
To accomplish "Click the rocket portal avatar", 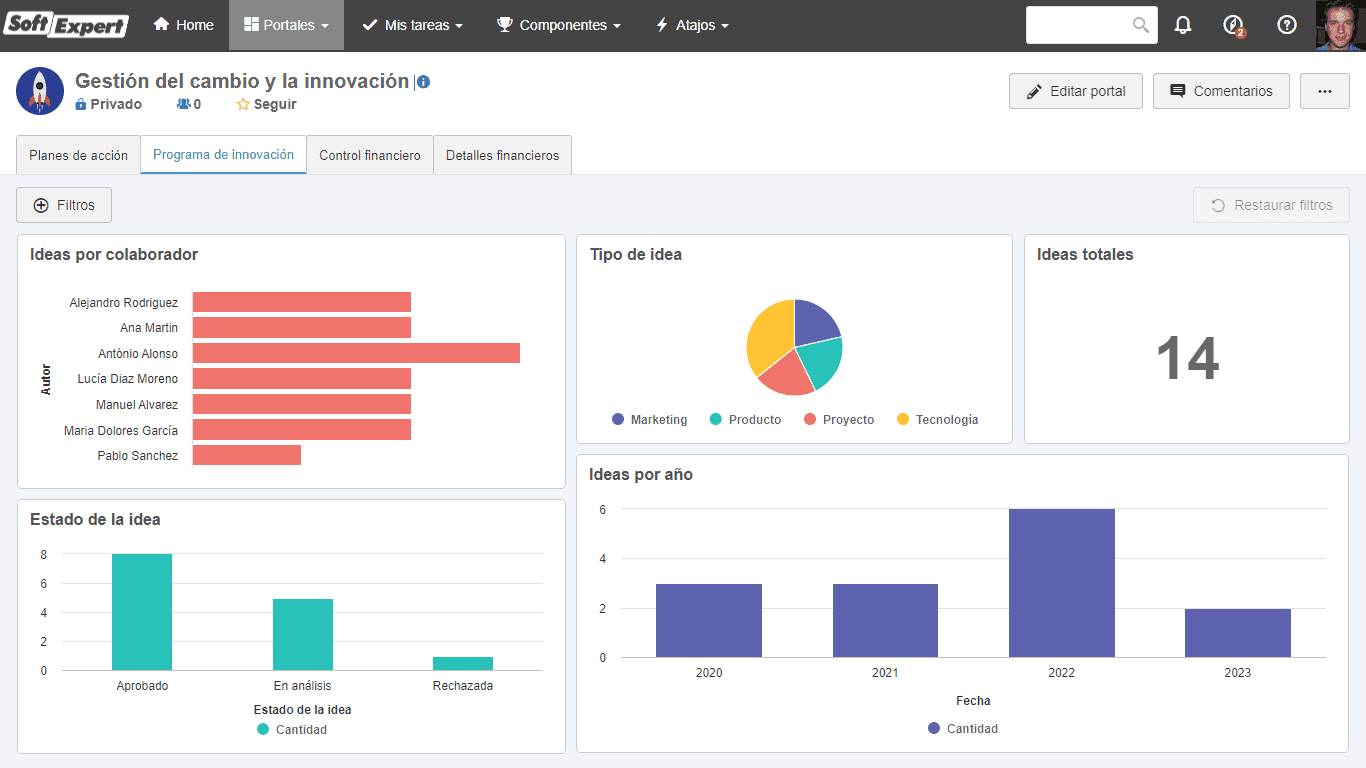I will pos(40,91).
